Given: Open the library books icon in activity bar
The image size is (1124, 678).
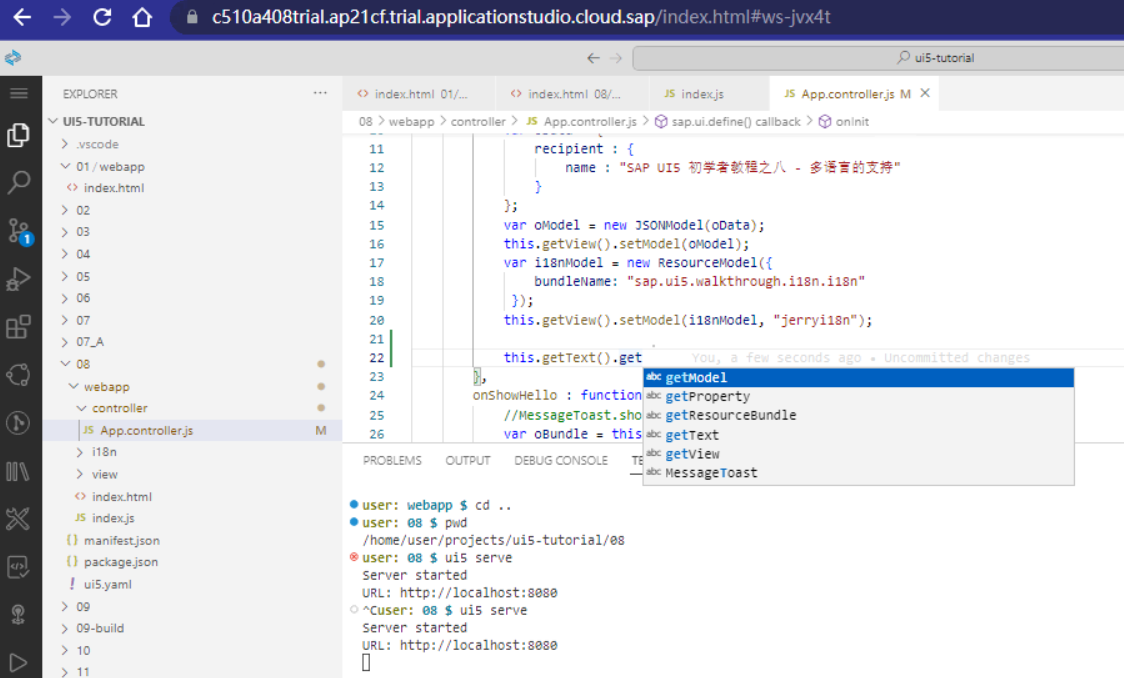Looking at the screenshot, I should 19,471.
